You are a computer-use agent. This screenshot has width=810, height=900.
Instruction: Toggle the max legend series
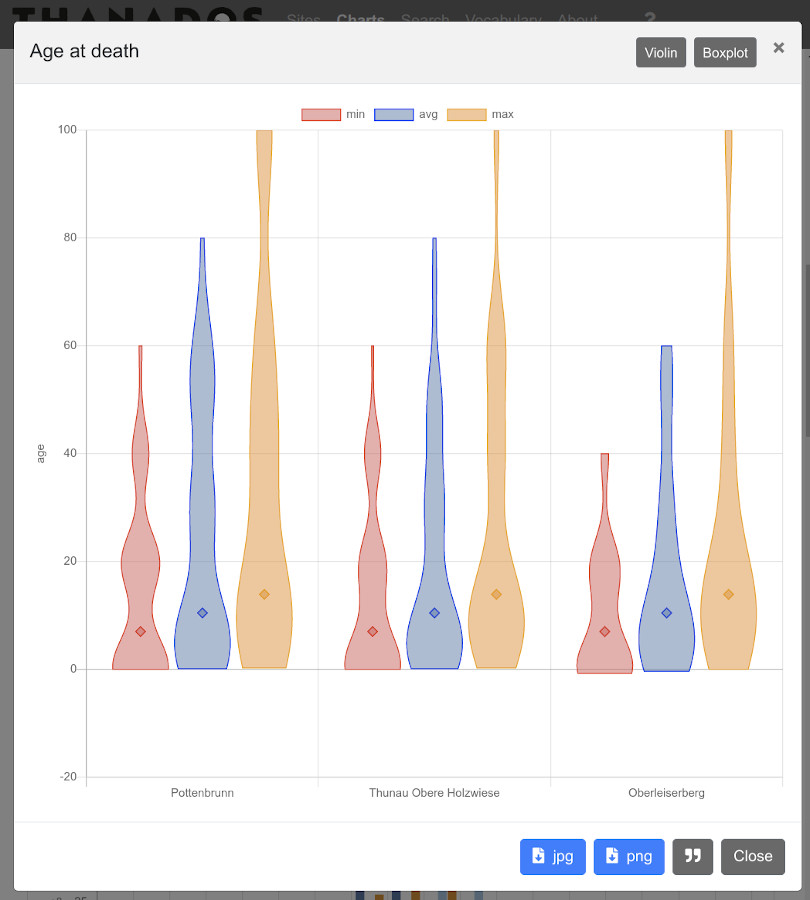point(480,114)
